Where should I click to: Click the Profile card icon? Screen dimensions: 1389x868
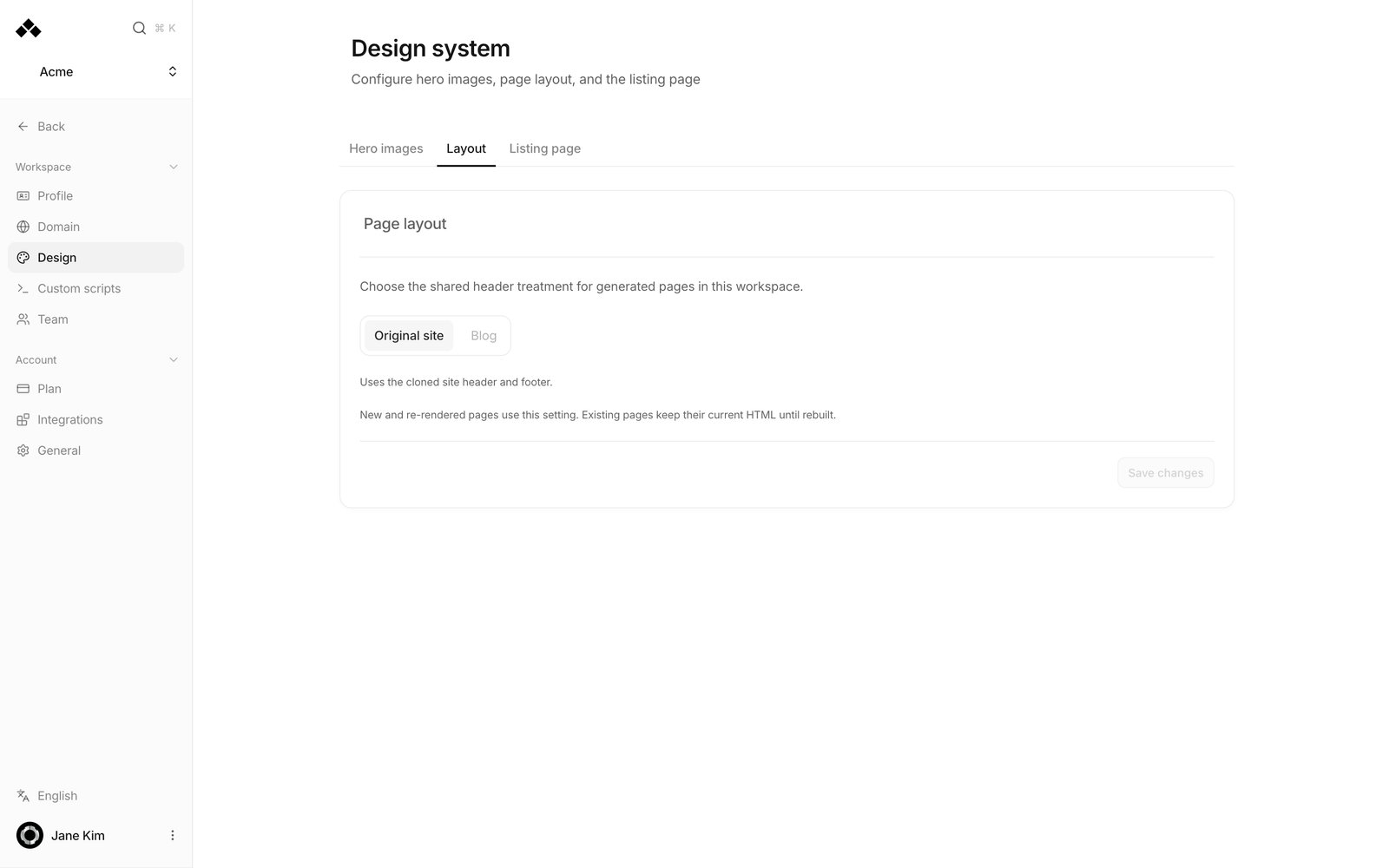coord(23,196)
